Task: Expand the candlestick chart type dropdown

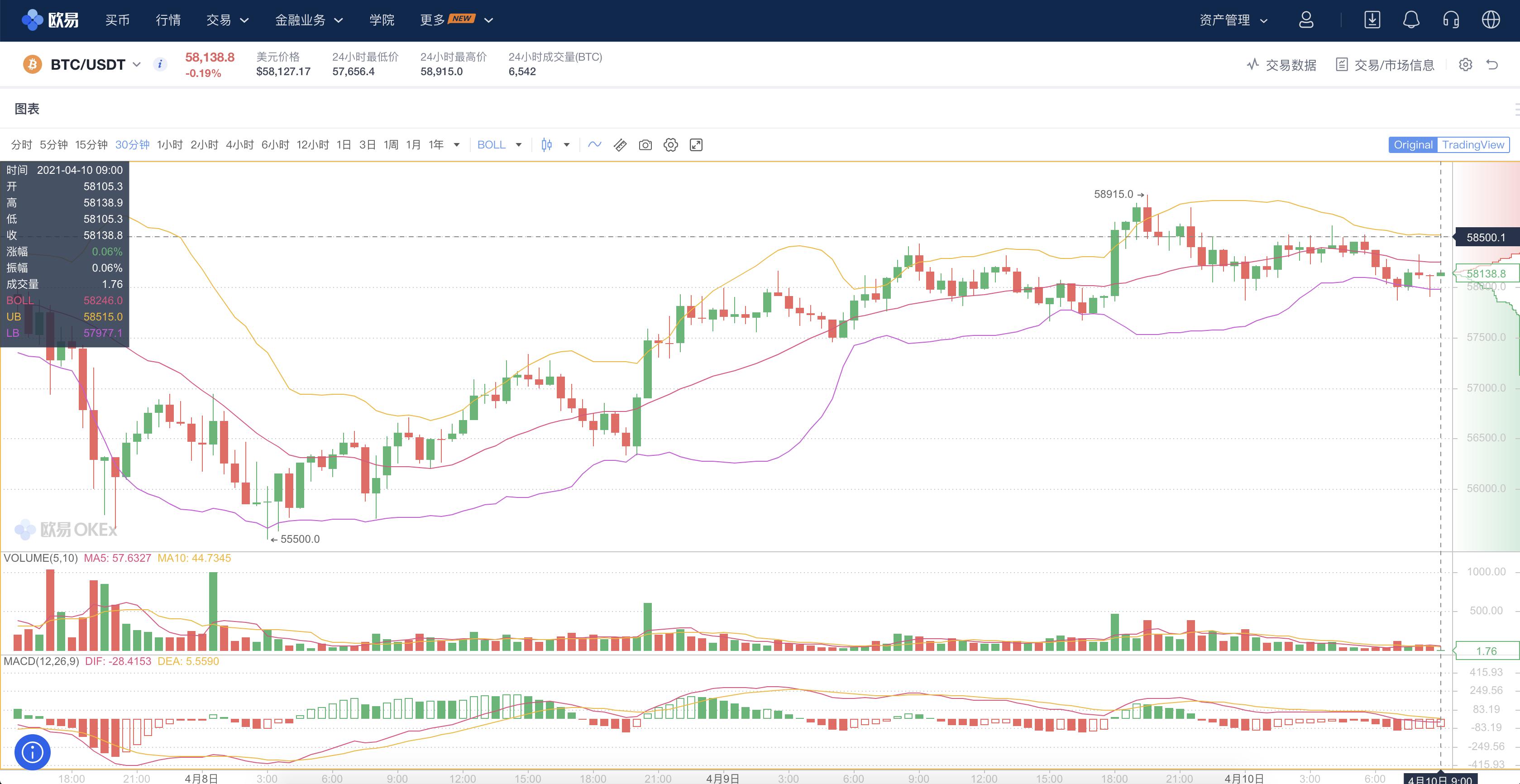Action: [x=566, y=145]
